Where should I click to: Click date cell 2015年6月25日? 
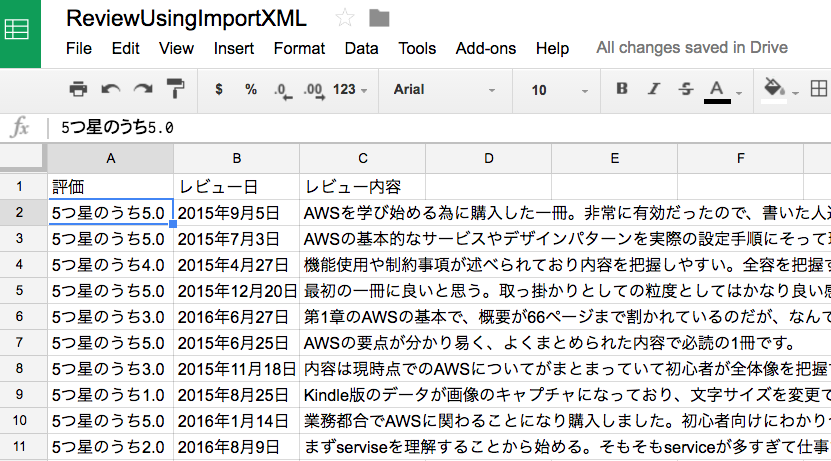(236, 342)
